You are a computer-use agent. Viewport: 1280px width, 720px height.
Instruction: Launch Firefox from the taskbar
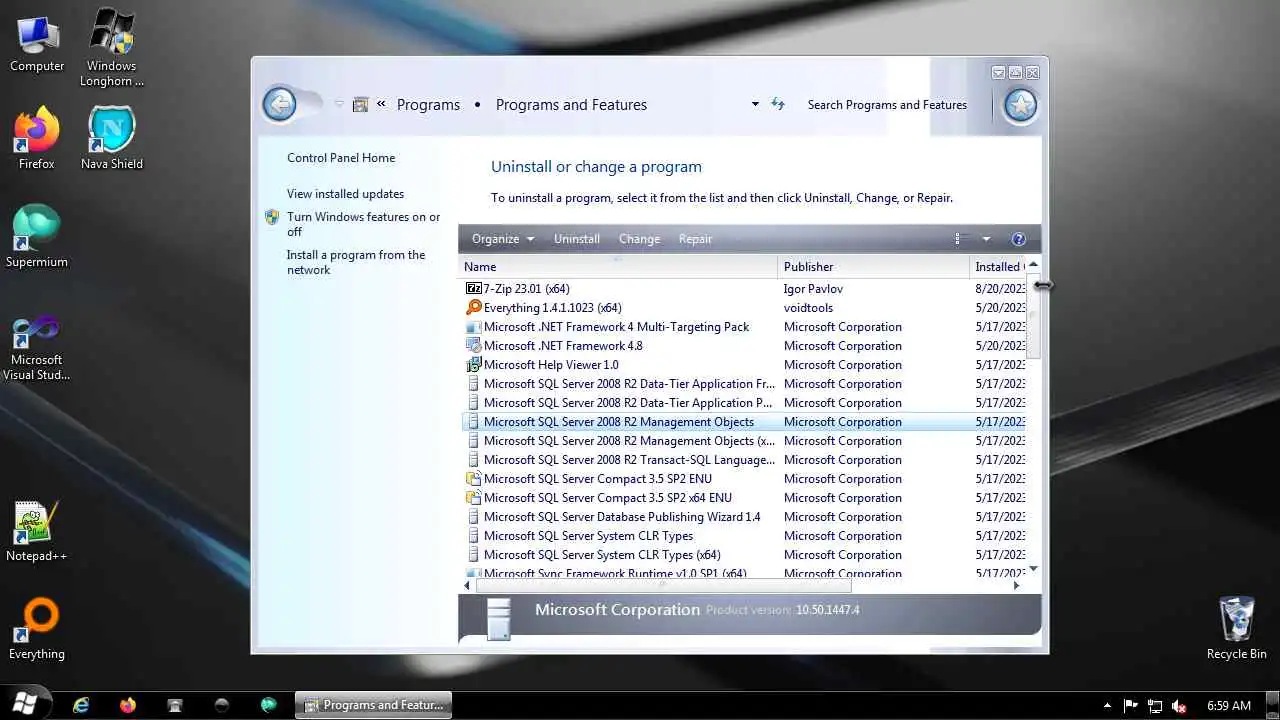(x=128, y=705)
